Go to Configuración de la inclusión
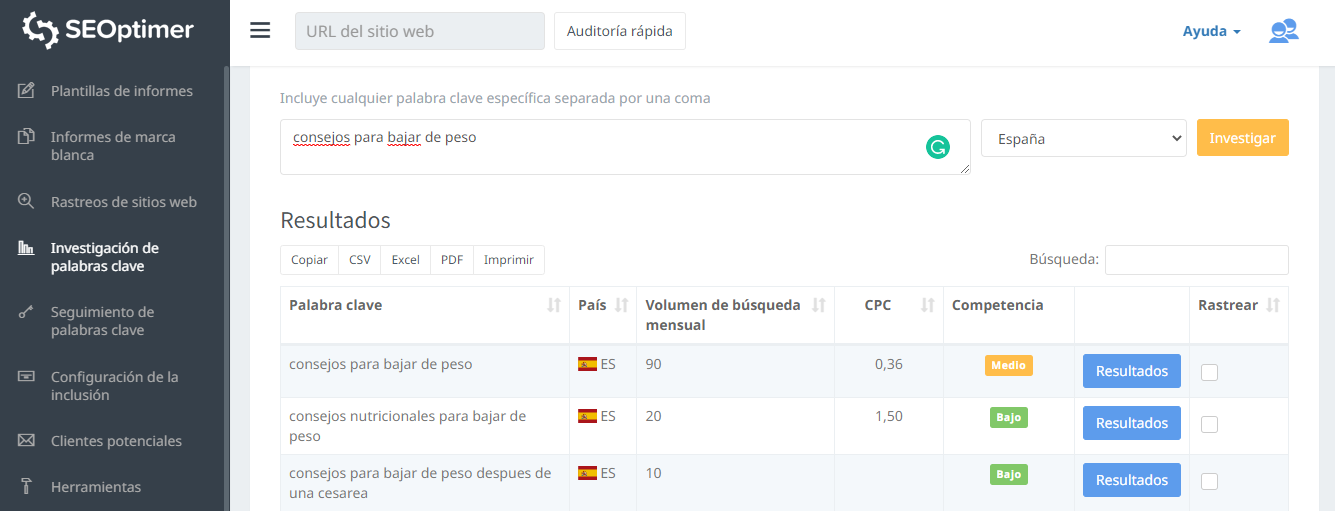1335x511 pixels. [x=114, y=386]
